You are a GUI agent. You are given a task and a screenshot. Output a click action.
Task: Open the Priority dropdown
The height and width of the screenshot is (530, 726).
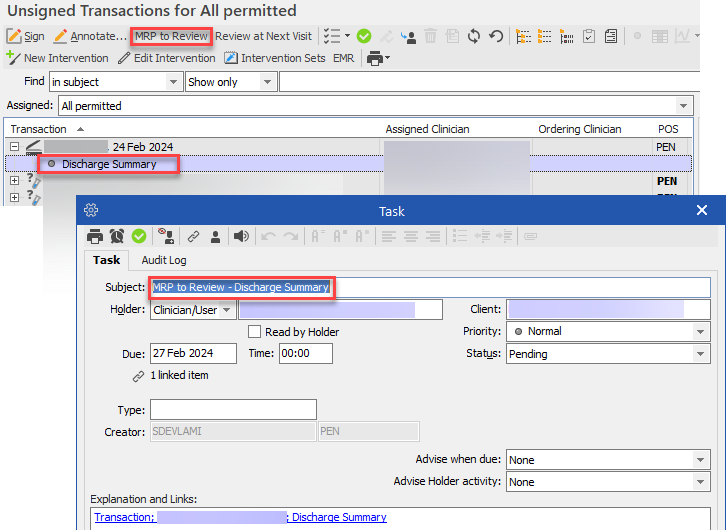pyautogui.click(x=700, y=331)
